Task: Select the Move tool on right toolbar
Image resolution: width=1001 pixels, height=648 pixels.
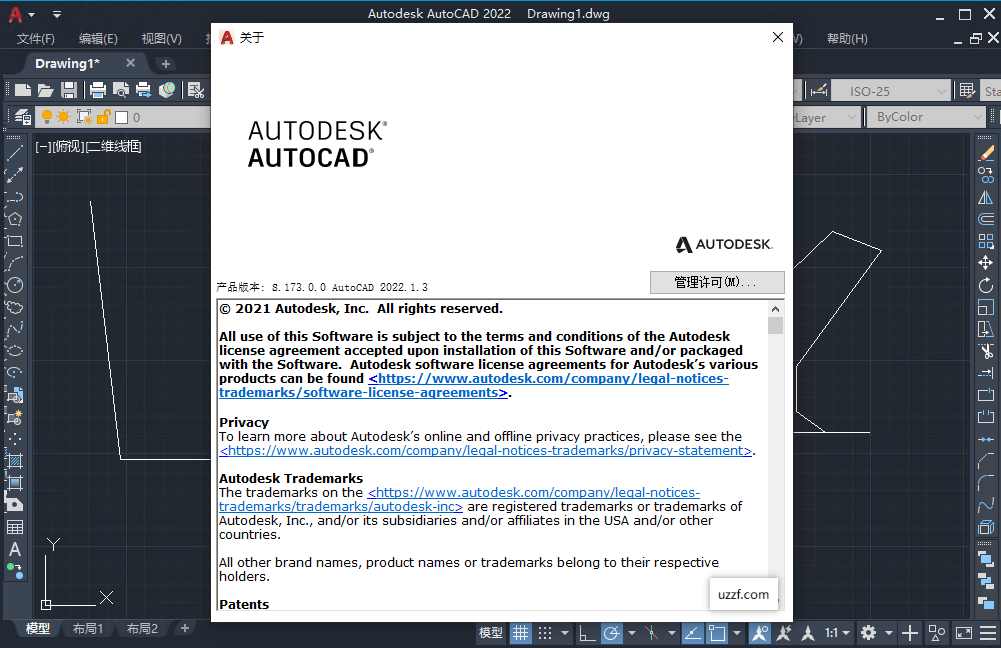Action: 986,263
